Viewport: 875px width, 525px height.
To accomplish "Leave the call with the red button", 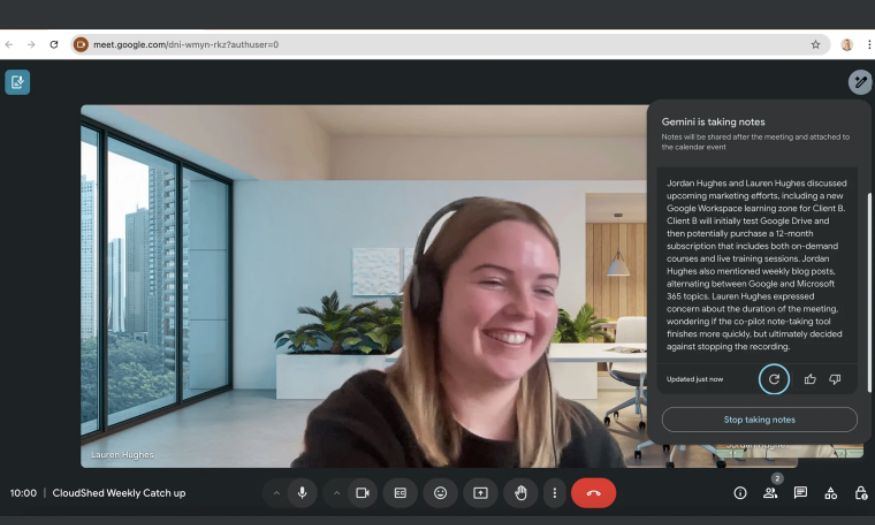I will 594,493.
